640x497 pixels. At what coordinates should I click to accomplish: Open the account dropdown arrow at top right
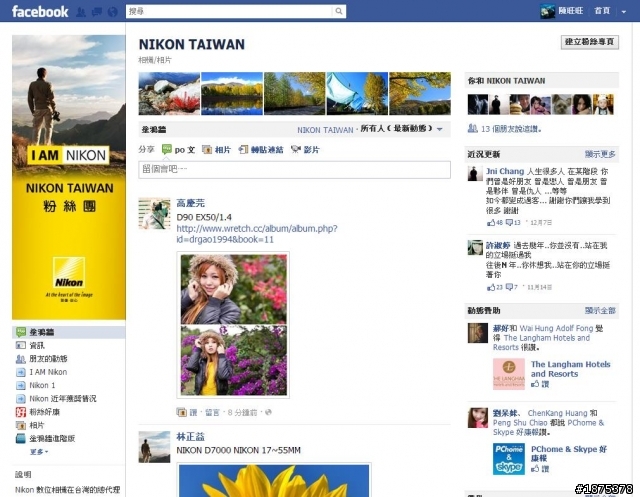[x=624, y=12]
